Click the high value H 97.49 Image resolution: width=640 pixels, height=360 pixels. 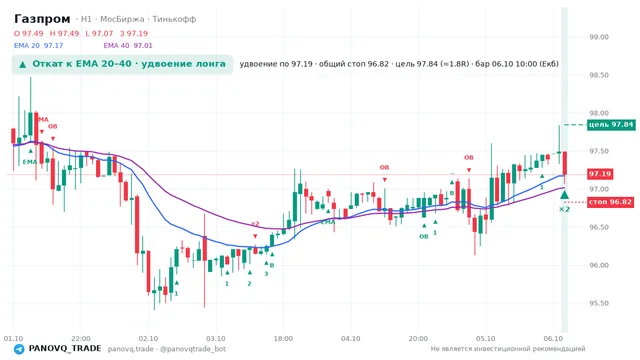coord(64,33)
